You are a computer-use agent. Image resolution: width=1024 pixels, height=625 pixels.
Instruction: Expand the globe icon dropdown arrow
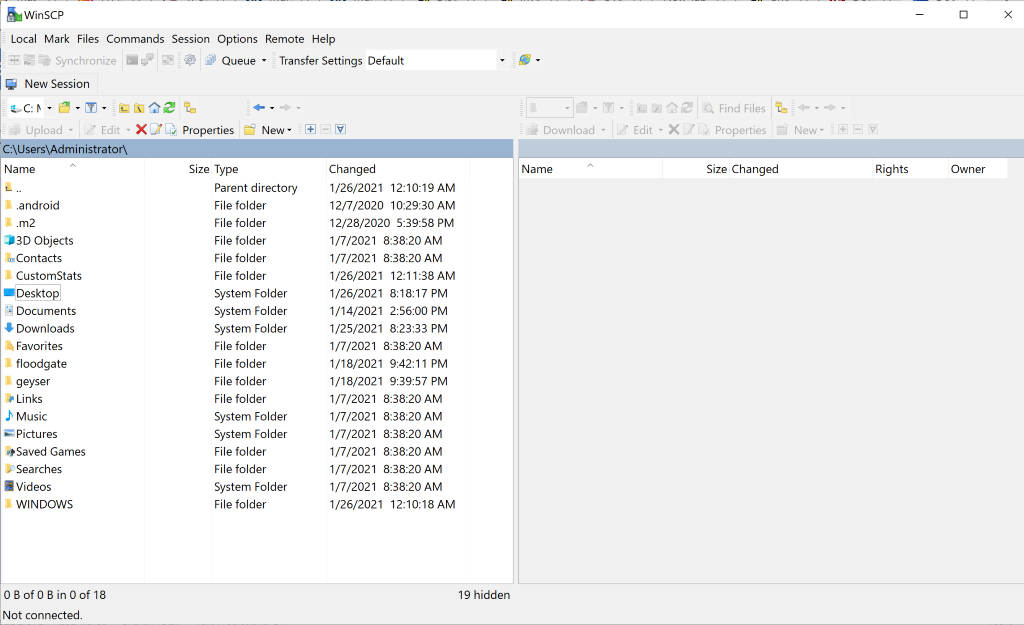tap(538, 60)
